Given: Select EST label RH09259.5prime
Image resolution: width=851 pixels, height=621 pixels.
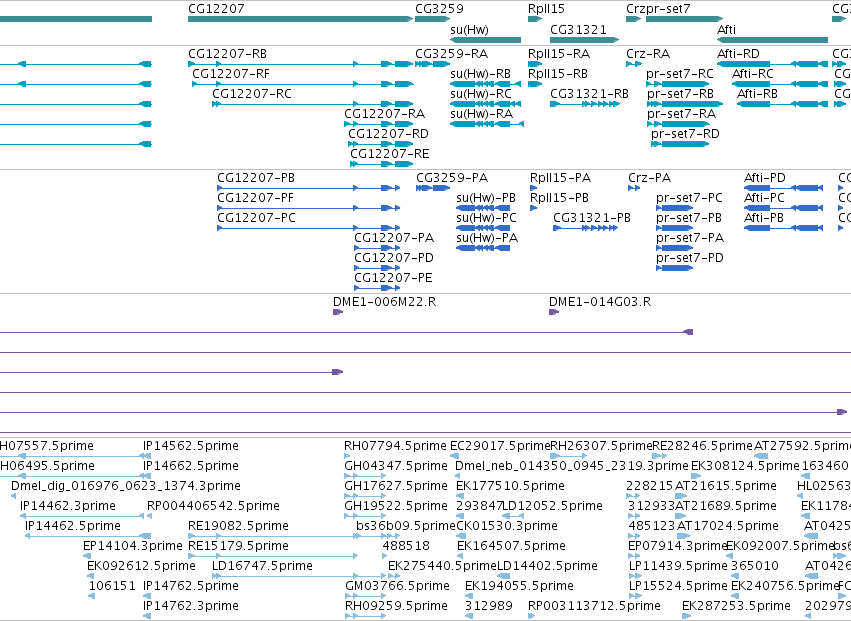Looking at the screenshot, I should 396,606.
